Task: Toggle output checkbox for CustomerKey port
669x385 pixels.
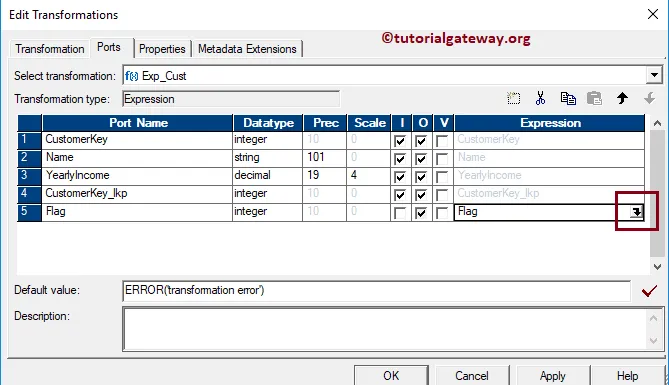Action: (421, 141)
